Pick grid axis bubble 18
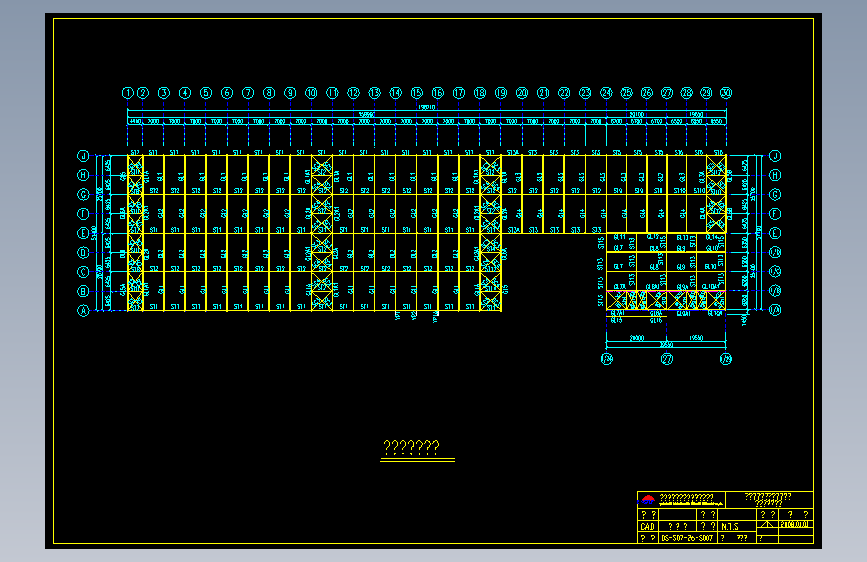Image resolution: width=867 pixels, height=562 pixels. (480, 93)
